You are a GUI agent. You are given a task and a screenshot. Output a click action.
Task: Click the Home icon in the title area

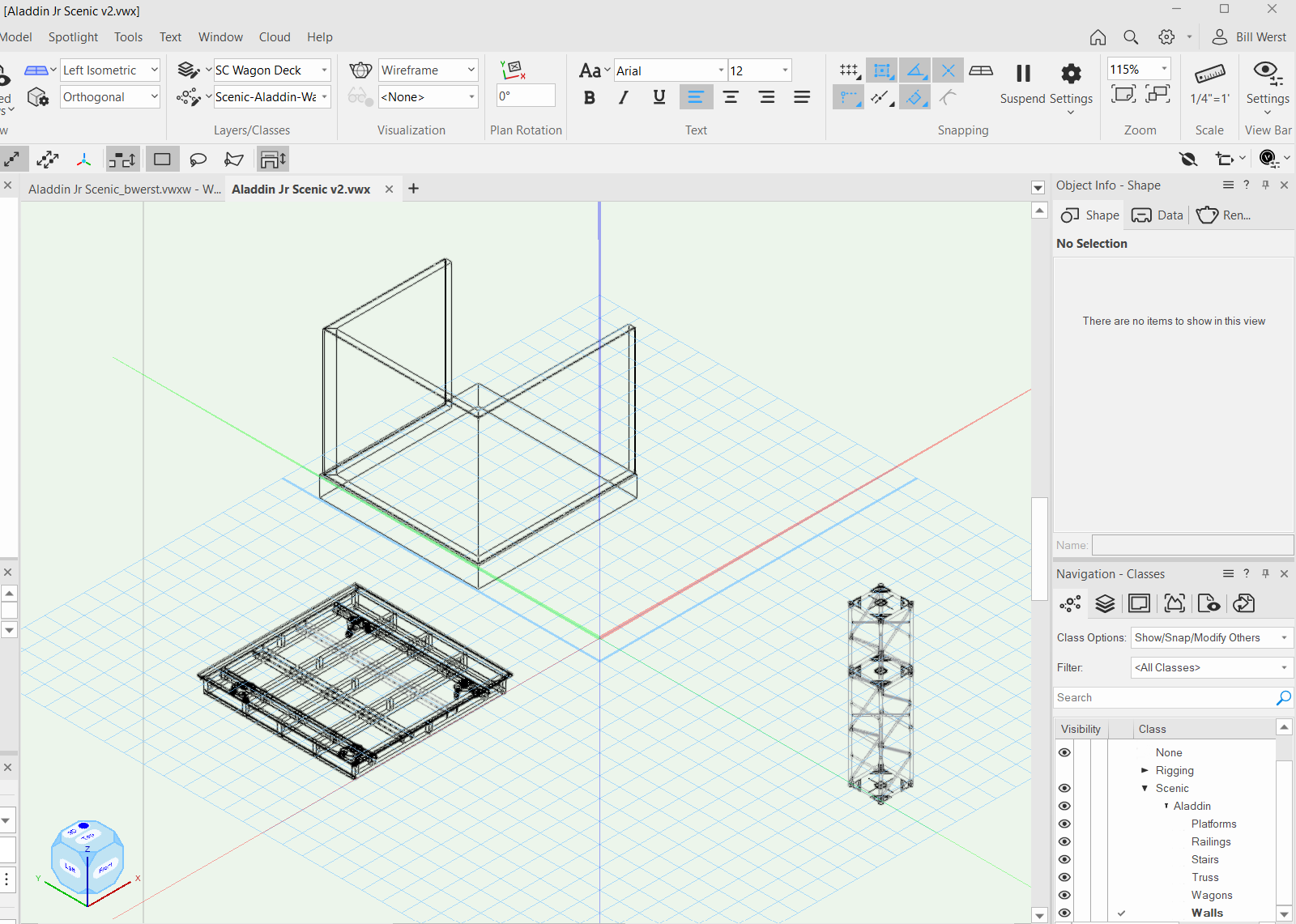point(1098,37)
